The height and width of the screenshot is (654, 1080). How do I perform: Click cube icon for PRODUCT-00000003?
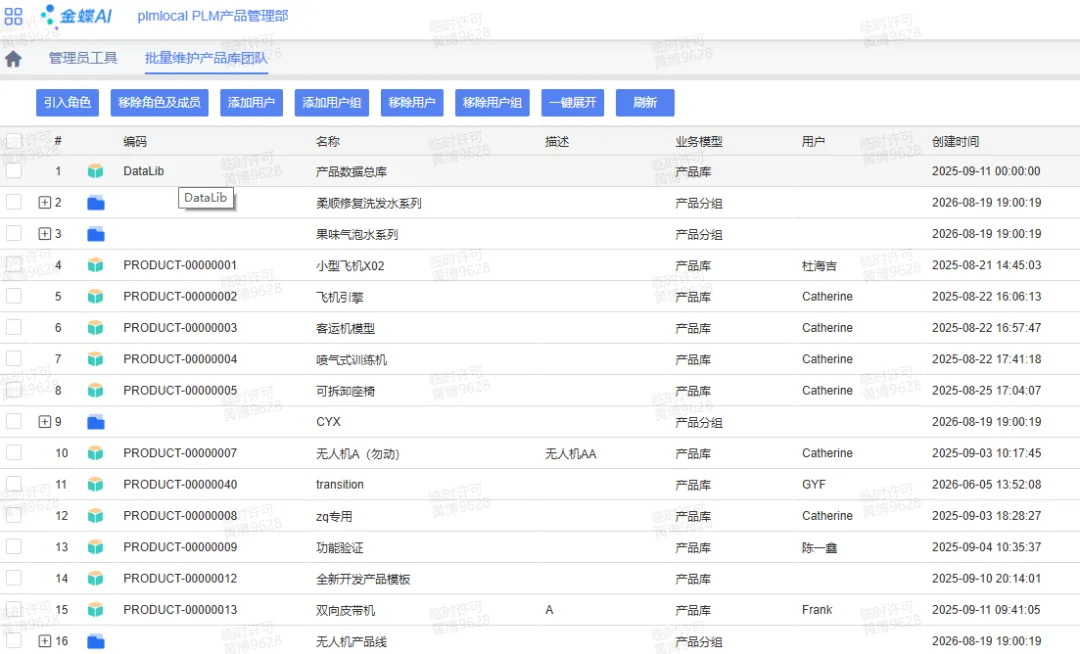(x=96, y=328)
